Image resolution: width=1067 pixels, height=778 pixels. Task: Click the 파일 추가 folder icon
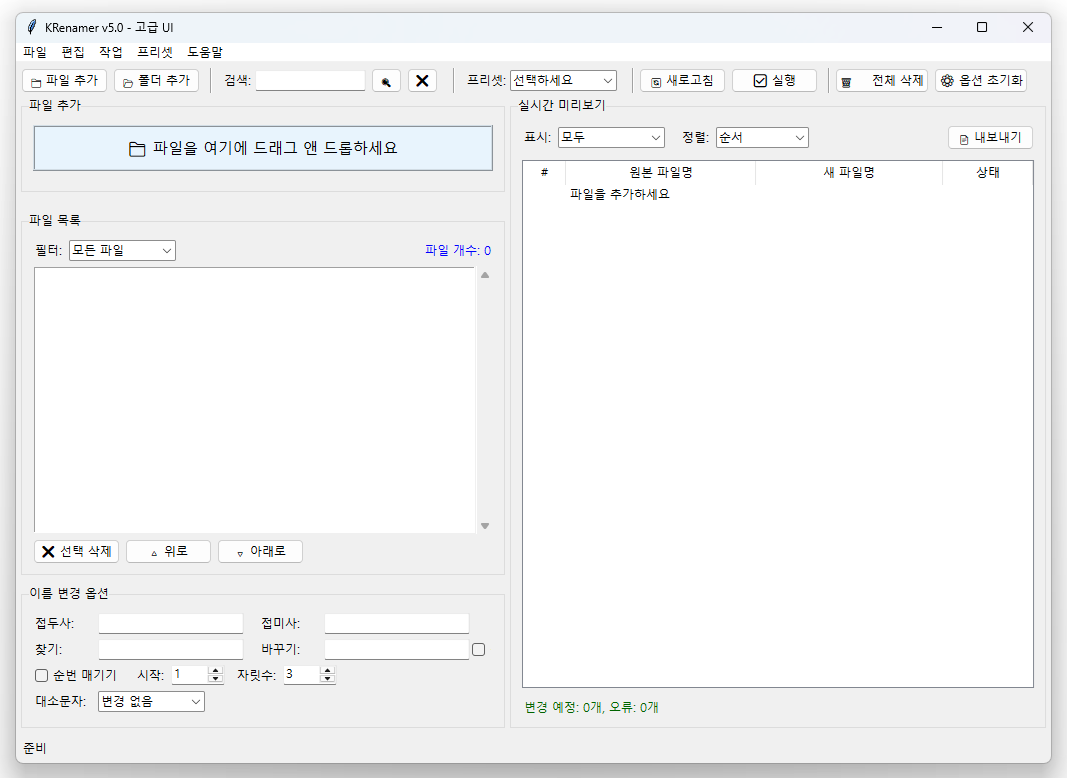[x=35, y=80]
